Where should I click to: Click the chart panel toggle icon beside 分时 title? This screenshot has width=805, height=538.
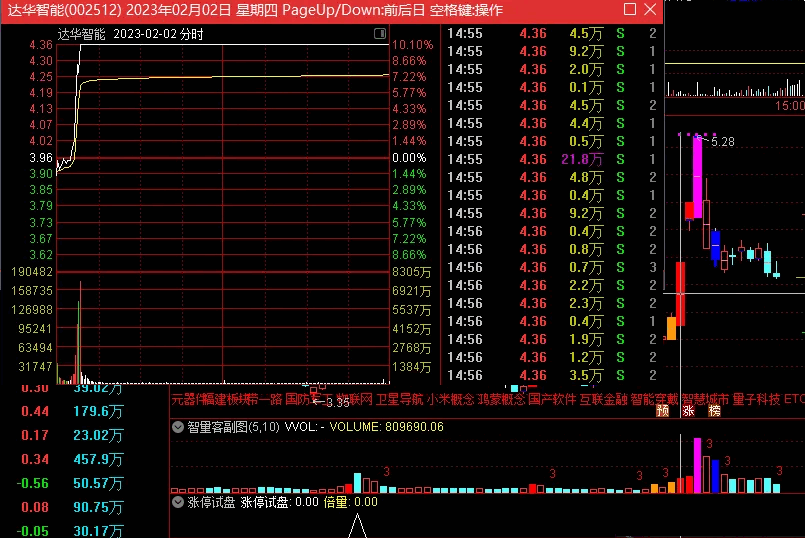380,34
